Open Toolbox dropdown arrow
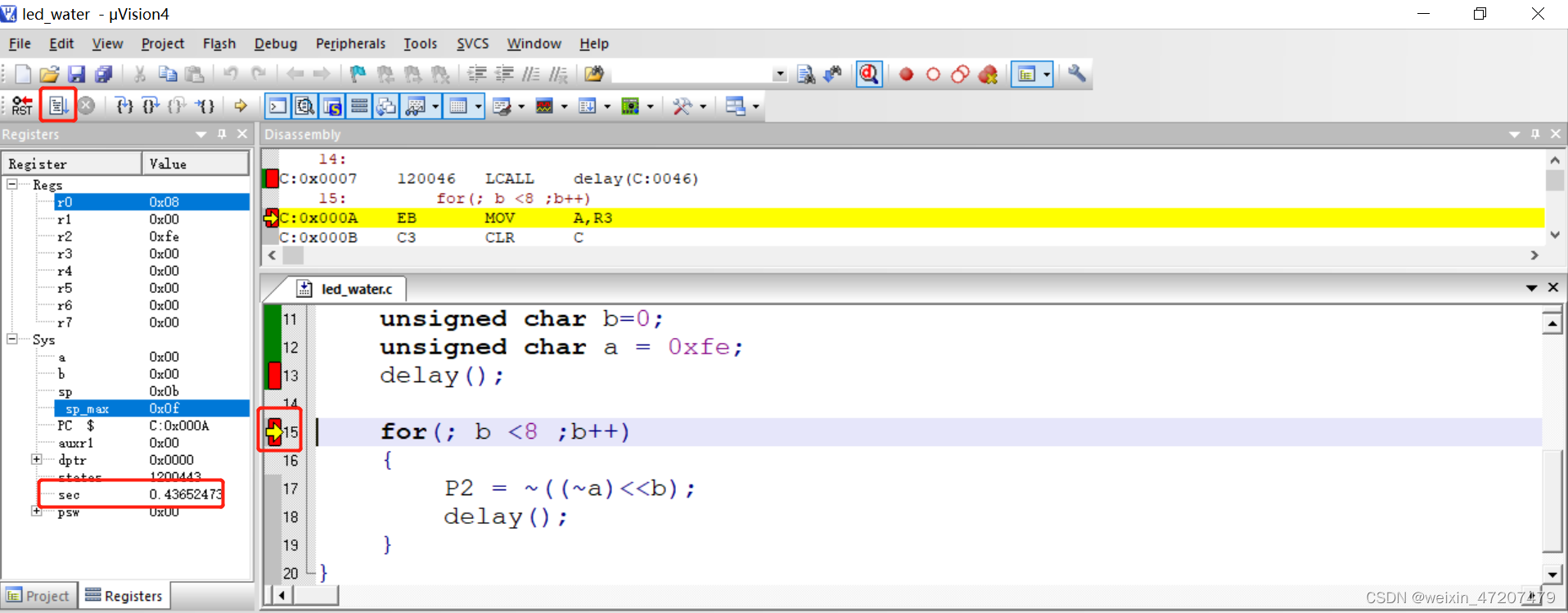Image resolution: width=1568 pixels, height=613 pixels. 703,106
